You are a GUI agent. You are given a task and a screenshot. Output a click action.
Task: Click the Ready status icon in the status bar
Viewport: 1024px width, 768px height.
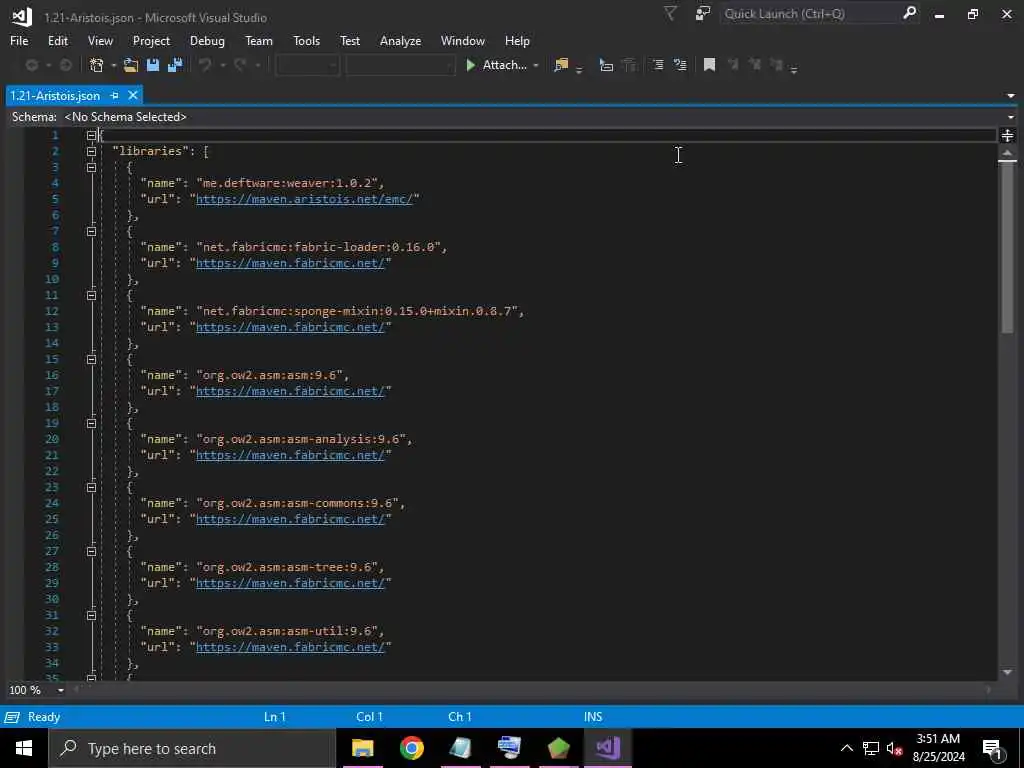pyautogui.click(x=12, y=717)
